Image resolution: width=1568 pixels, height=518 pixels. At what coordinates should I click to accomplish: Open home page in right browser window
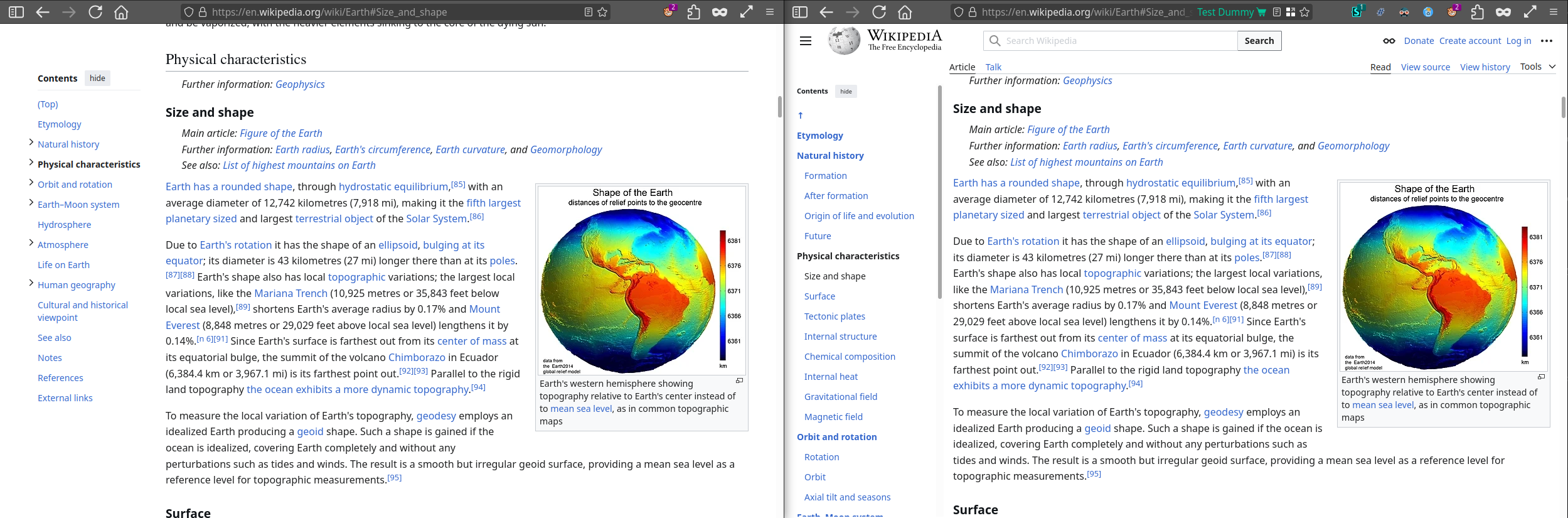pyautogui.click(x=905, y=12)
